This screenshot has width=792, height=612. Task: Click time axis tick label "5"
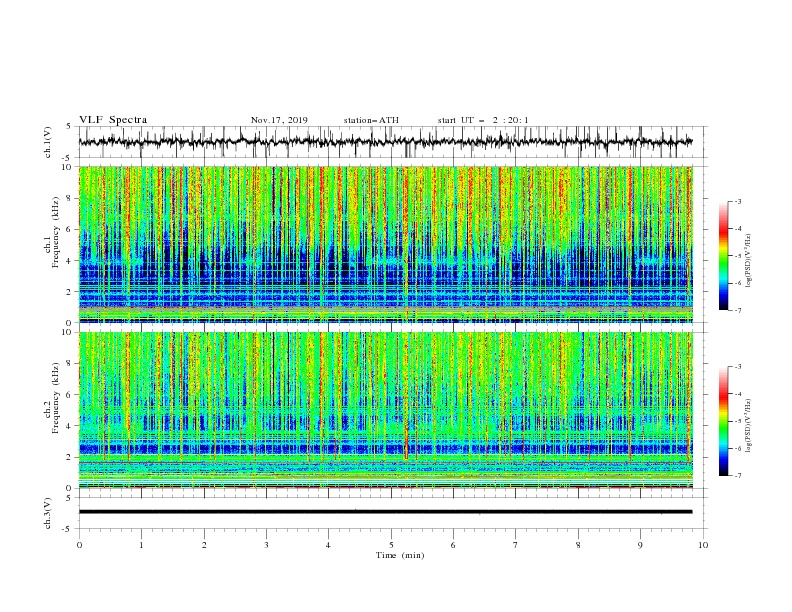391,545
